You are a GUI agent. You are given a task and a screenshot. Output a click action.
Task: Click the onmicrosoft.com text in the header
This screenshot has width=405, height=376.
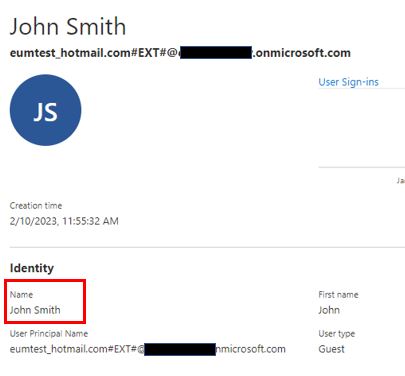pos(301,53)
